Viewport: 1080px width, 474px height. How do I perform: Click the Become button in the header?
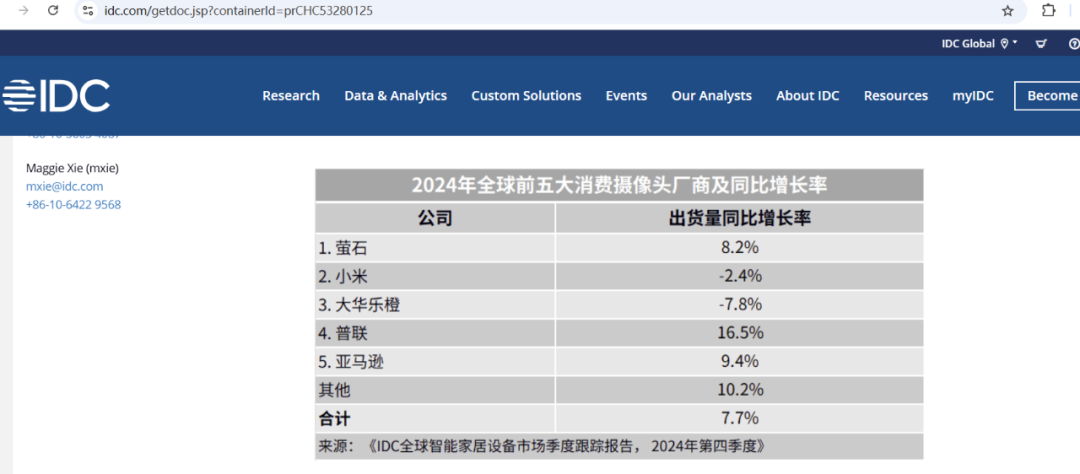point(1047,96)
